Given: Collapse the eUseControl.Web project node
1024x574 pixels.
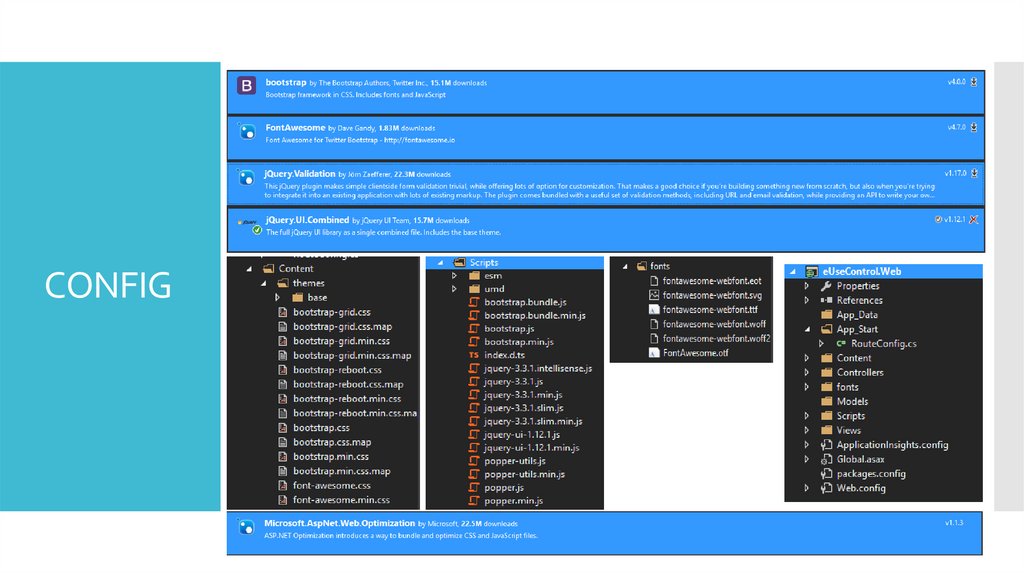Looking at the screenshot, I should (x=793, y=272).
